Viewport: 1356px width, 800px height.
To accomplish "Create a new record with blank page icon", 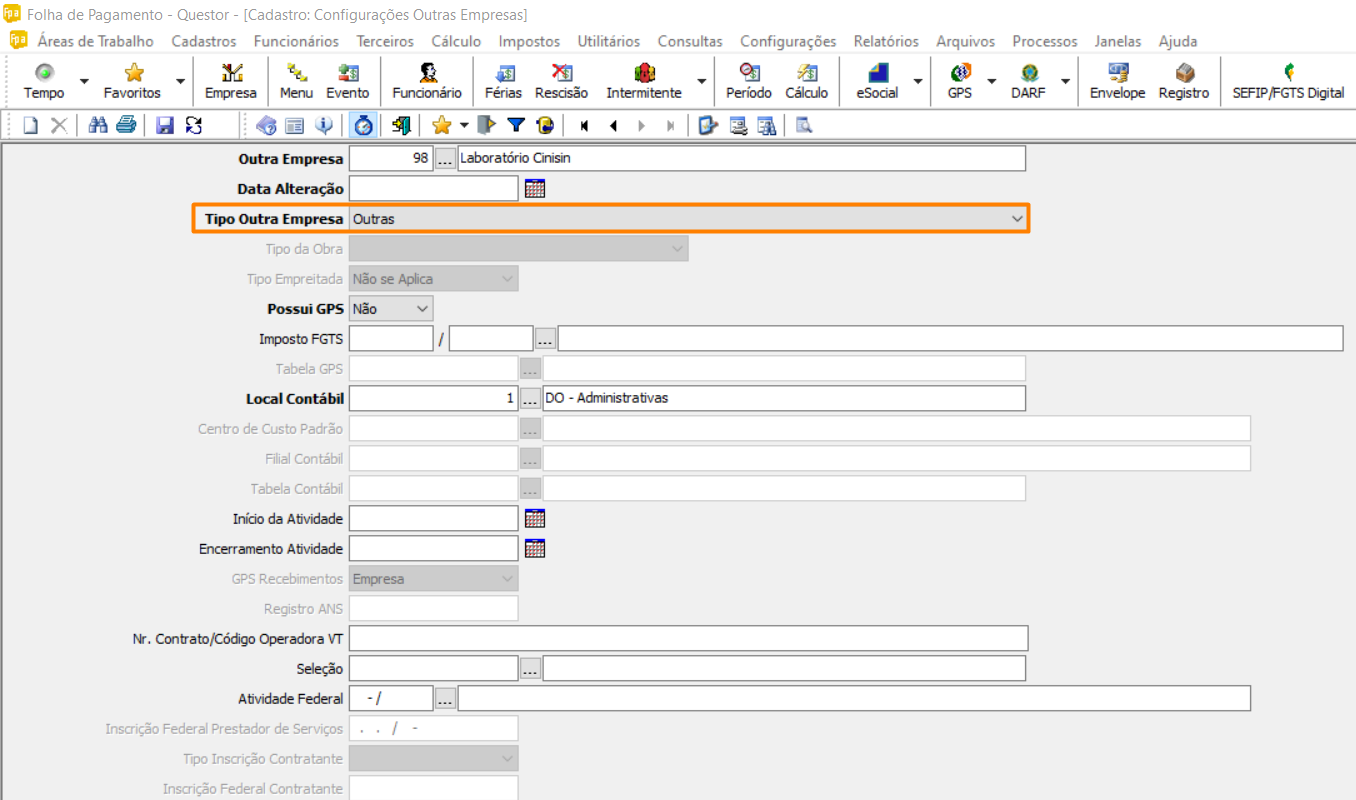I will [x=31, y=125].
